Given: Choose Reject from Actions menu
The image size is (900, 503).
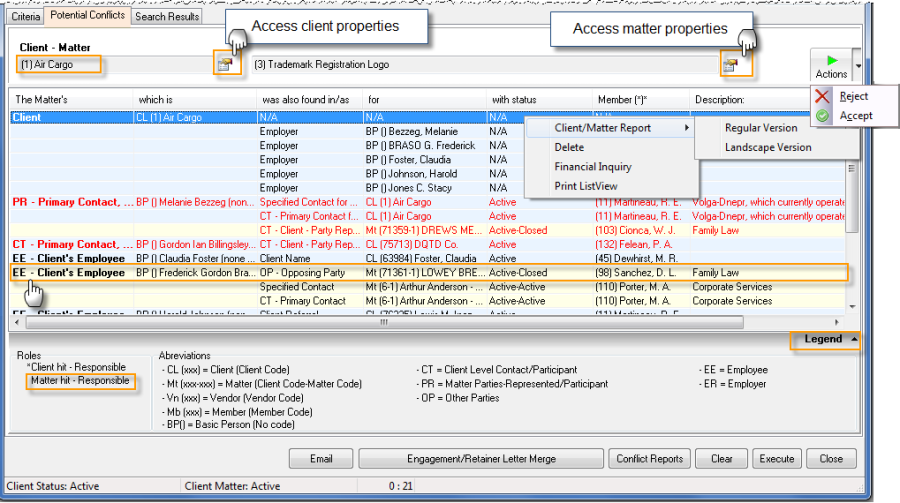Looking at the screenshot, I should 854,96.
